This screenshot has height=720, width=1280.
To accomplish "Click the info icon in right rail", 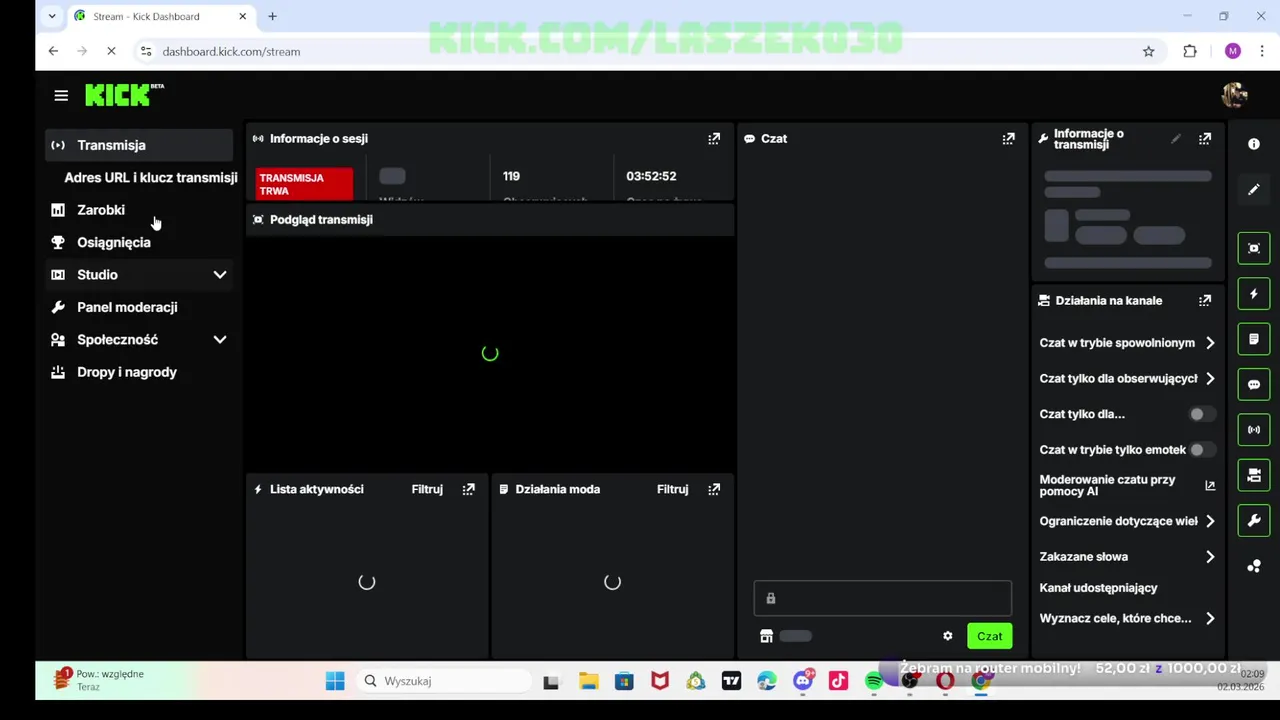I will tap(1254, 144).
